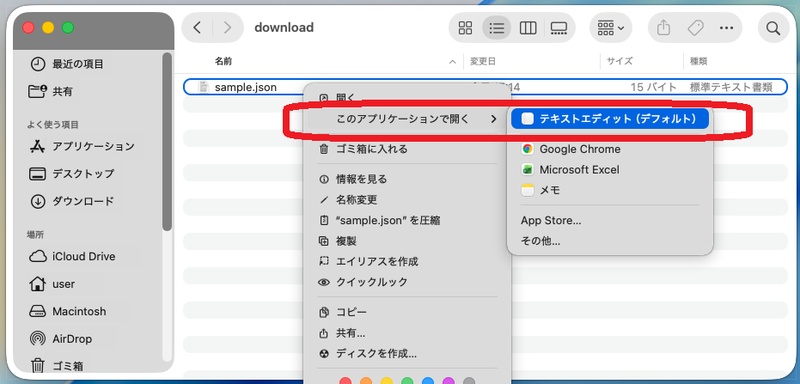Open Macintosh disk in the sidebar

pyautogui.click(x=79, y=311)
